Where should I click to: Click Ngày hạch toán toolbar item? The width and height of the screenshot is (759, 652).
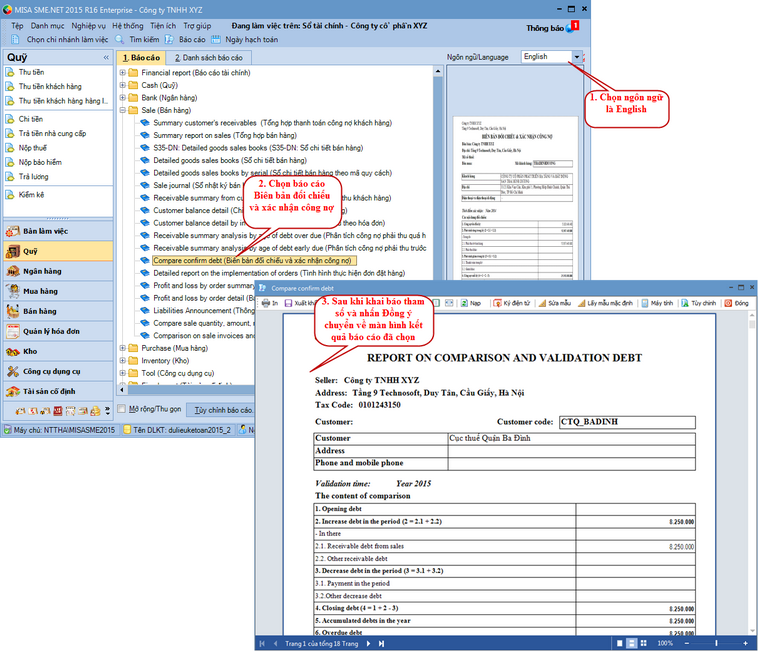[245, 40]
